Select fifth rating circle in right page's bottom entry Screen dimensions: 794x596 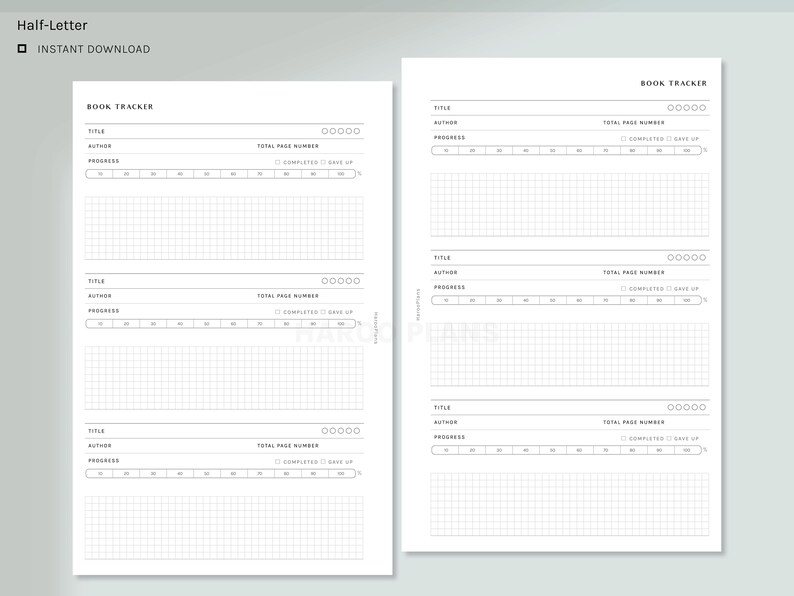702,407
